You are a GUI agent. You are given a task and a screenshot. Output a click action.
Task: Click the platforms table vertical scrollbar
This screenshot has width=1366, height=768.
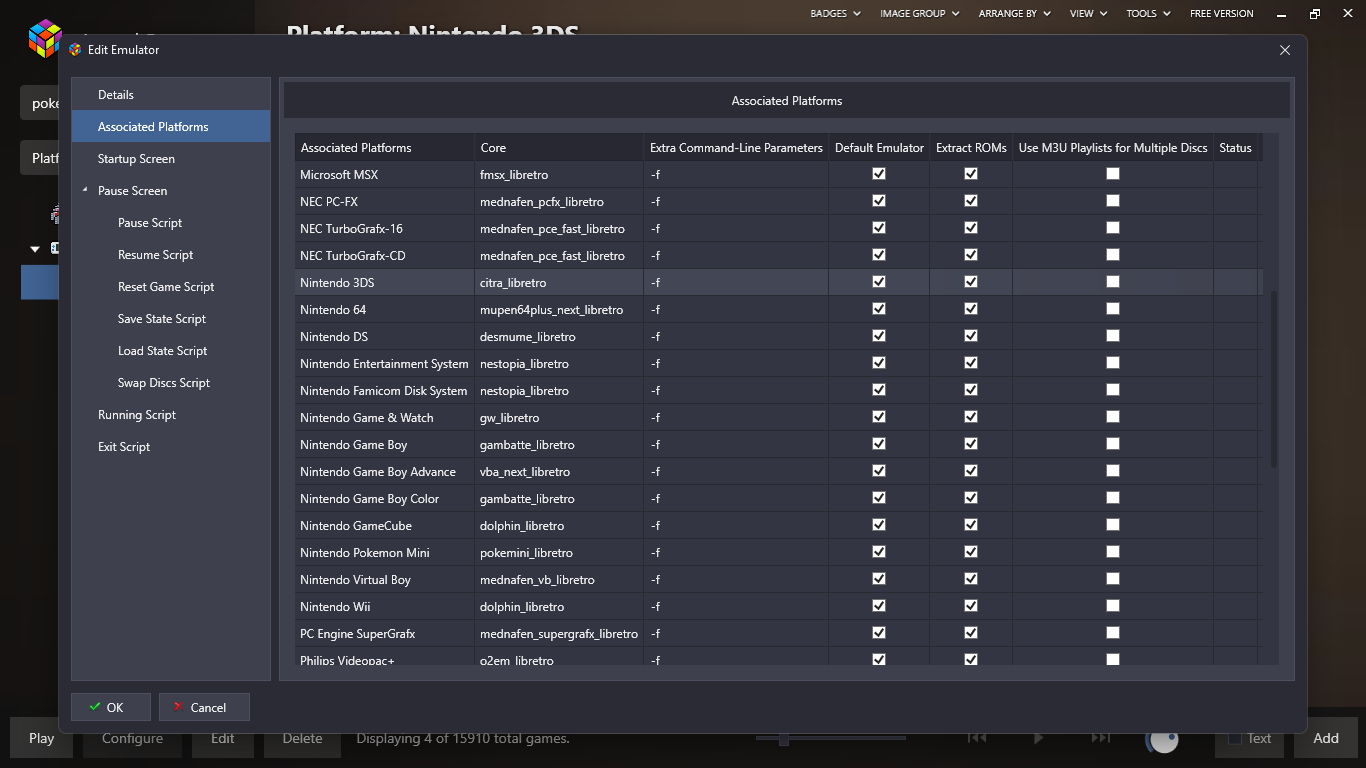coord(1273,380)
